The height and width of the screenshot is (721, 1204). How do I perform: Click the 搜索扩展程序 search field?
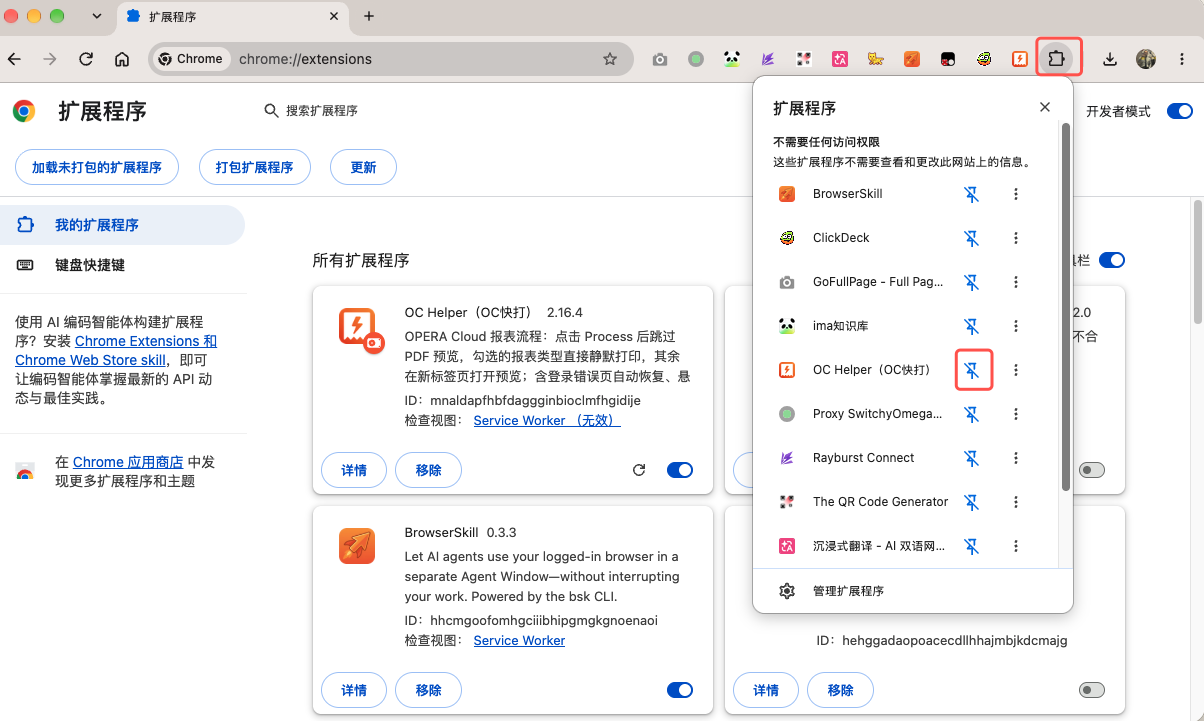(322, 111)
